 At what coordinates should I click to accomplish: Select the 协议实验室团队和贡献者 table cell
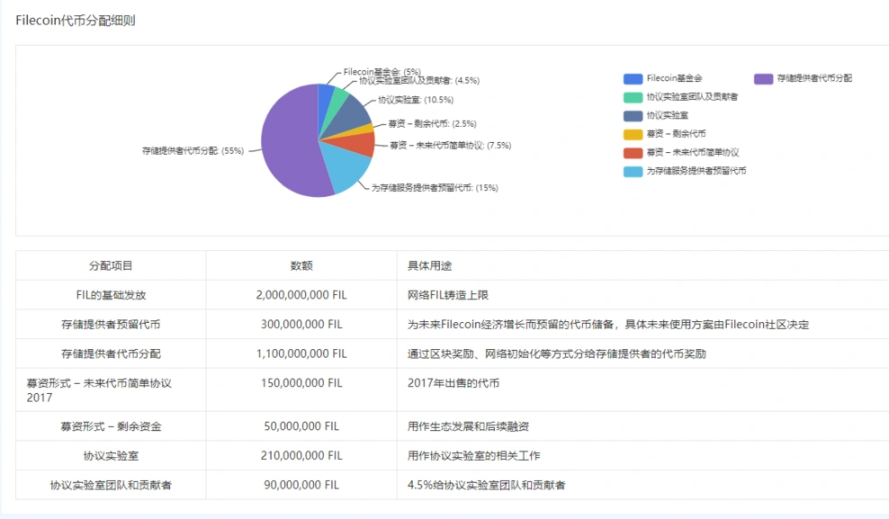[x=111, y=485]
